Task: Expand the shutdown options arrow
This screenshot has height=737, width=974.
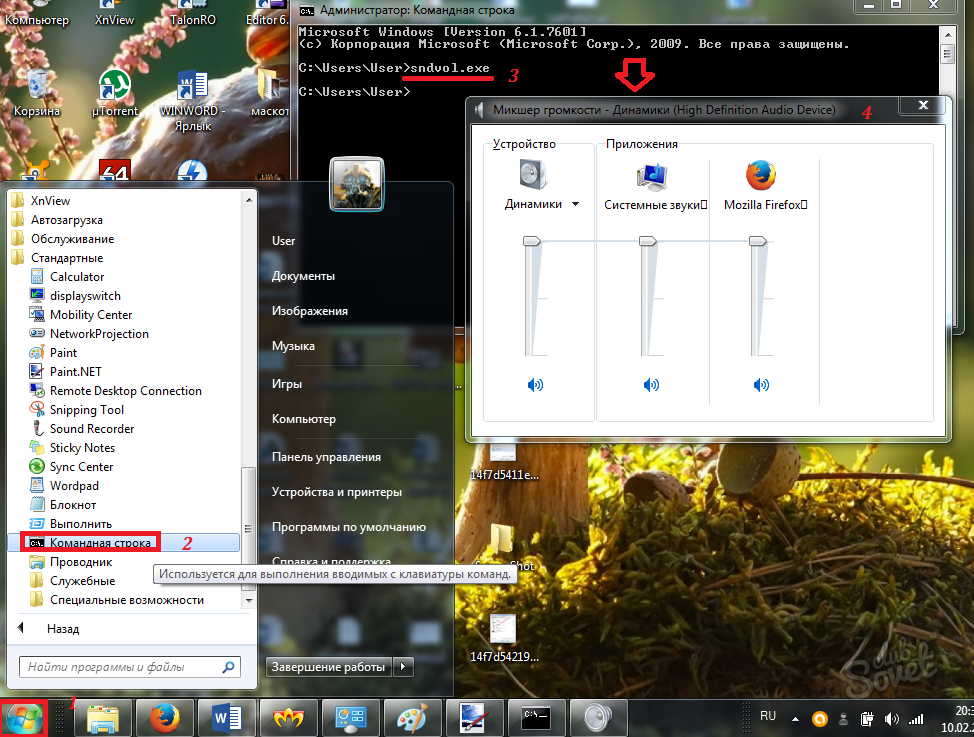Action: (x=403, y=666)
